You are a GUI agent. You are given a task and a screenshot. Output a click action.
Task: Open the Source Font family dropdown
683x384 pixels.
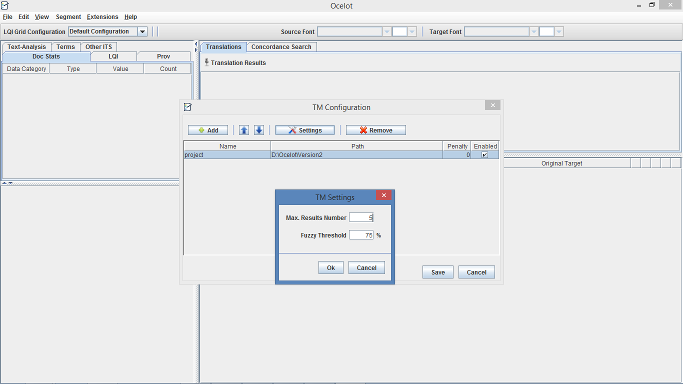(386, 31)
